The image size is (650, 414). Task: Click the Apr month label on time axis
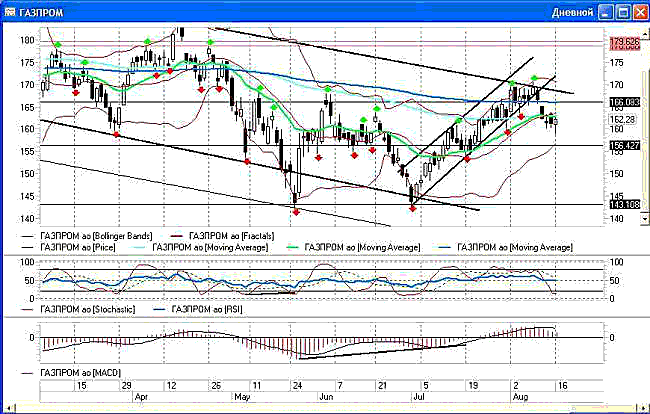tap(142, 397)
